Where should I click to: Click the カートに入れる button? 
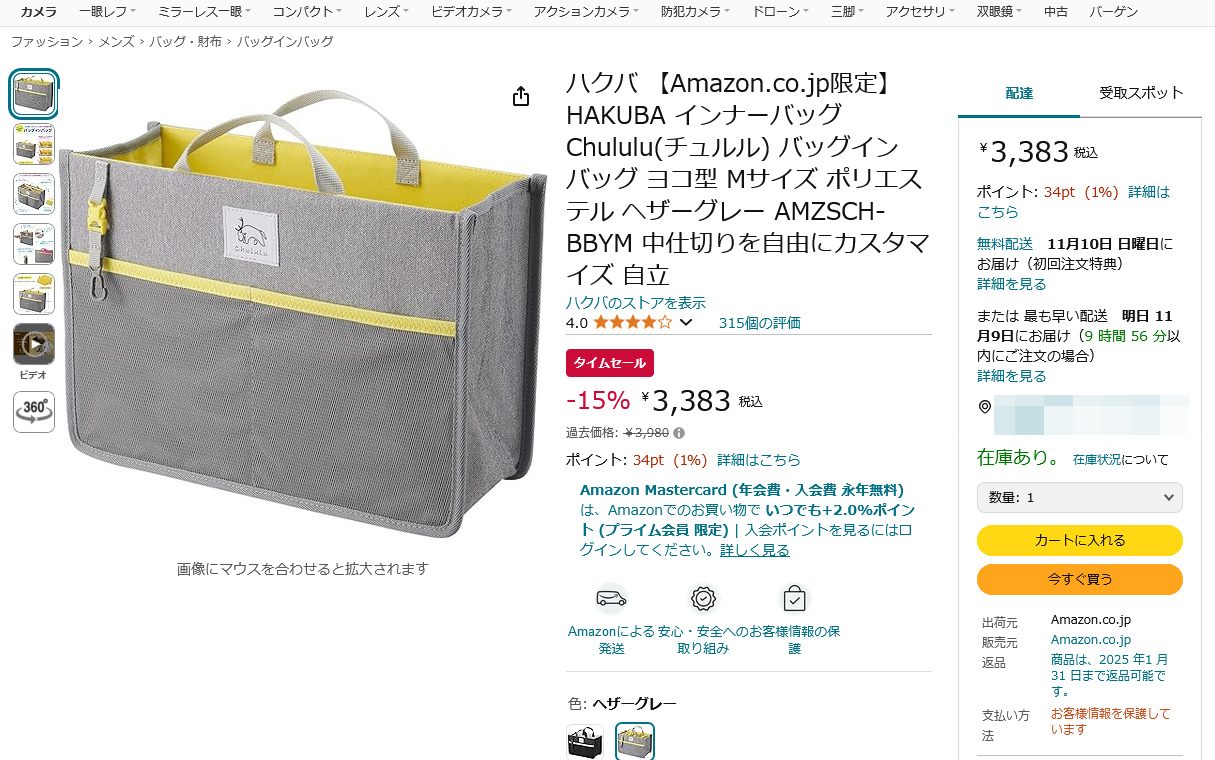click(1080, 540)
